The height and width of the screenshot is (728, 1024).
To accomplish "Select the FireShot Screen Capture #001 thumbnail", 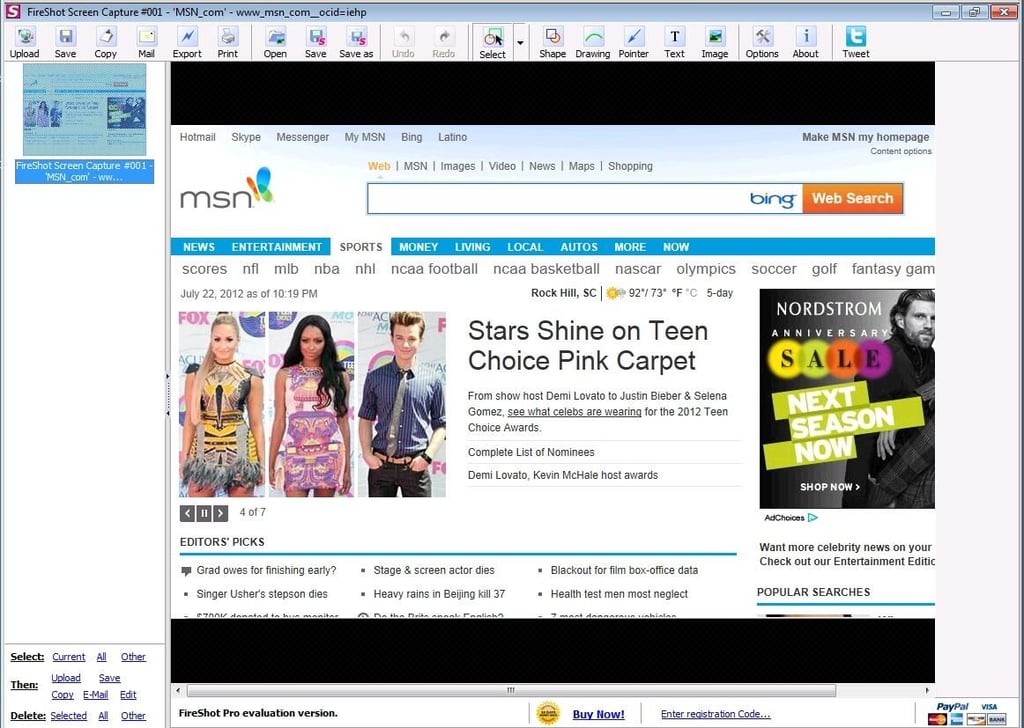I will (x=84, y=123).
